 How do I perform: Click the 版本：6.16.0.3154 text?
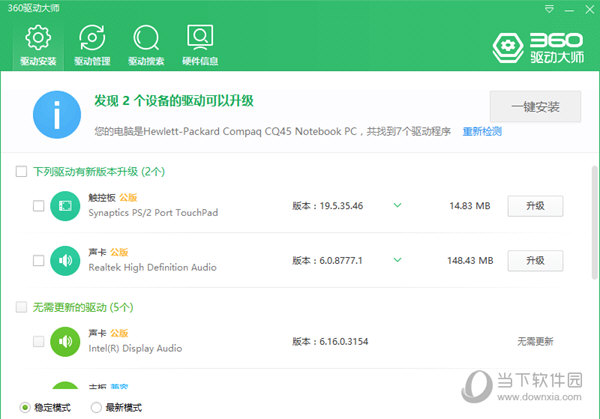coord(330,341)
